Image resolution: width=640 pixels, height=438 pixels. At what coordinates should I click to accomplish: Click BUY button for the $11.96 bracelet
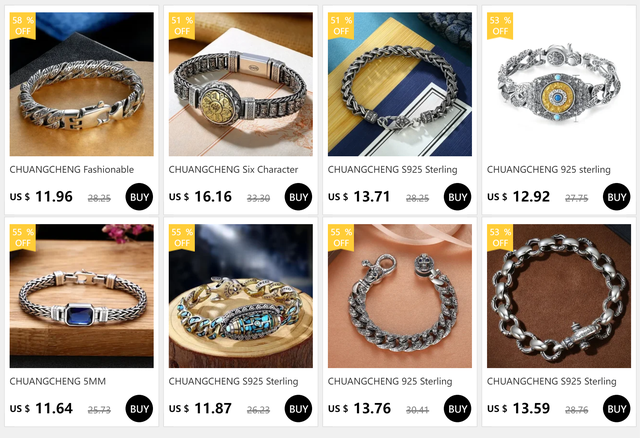tap(139, 197)
